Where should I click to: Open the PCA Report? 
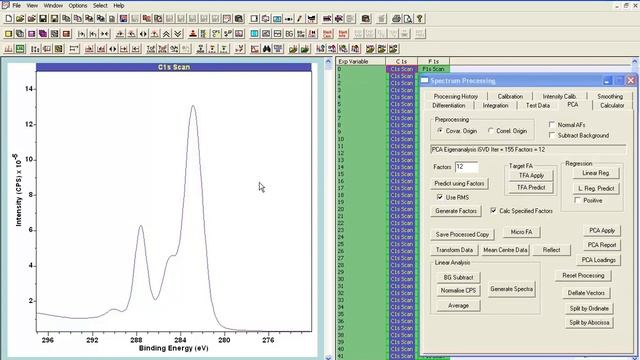click(x=602, y=245)
